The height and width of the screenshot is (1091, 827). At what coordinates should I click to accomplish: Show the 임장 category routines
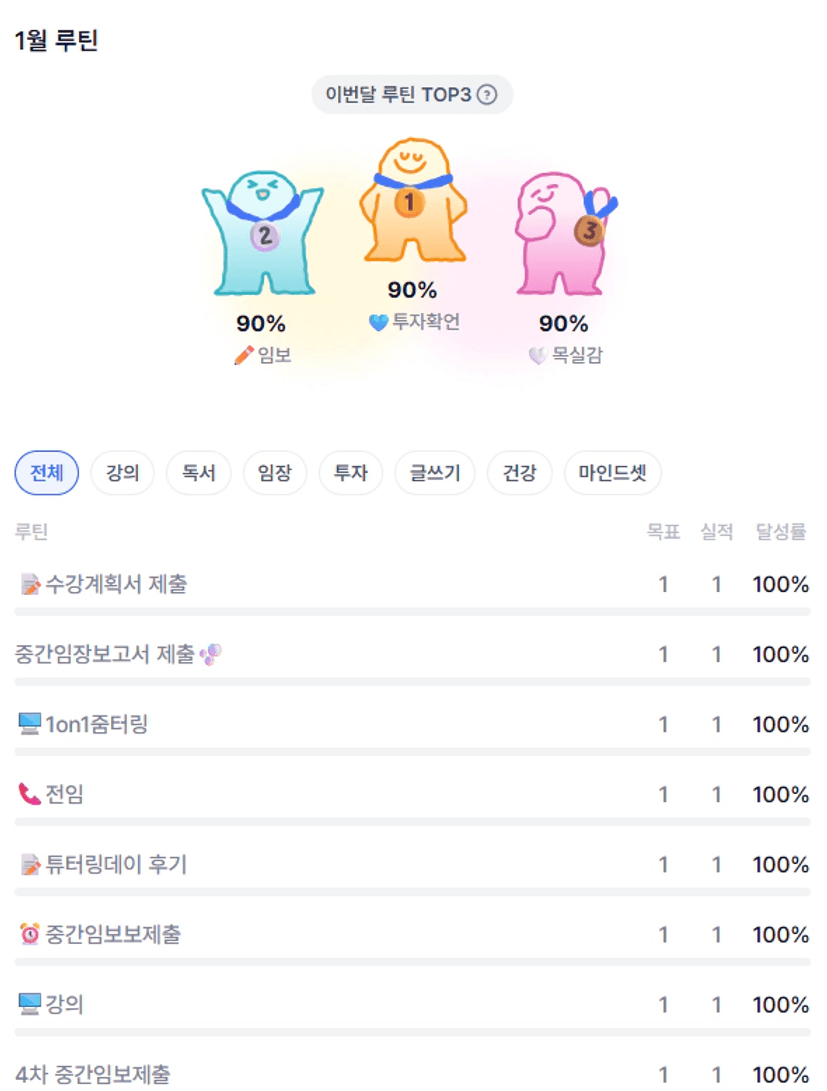click(x=274, y=473)
